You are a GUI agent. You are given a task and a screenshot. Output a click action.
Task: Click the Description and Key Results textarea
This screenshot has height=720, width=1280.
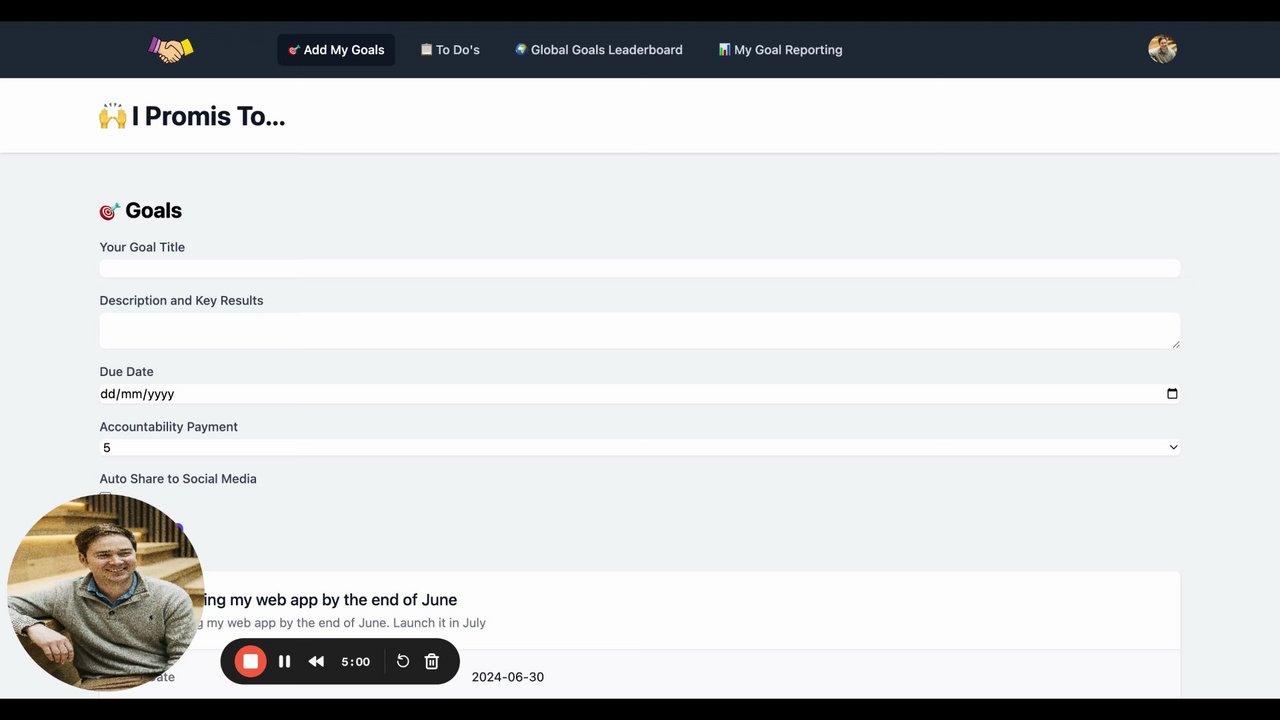640,331
